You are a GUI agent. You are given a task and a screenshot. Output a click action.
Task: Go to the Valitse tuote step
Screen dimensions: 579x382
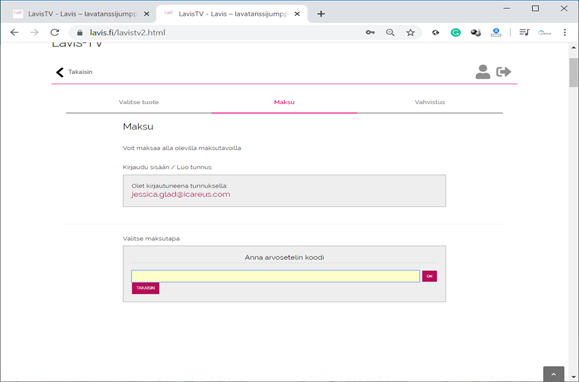coord(139,102)
